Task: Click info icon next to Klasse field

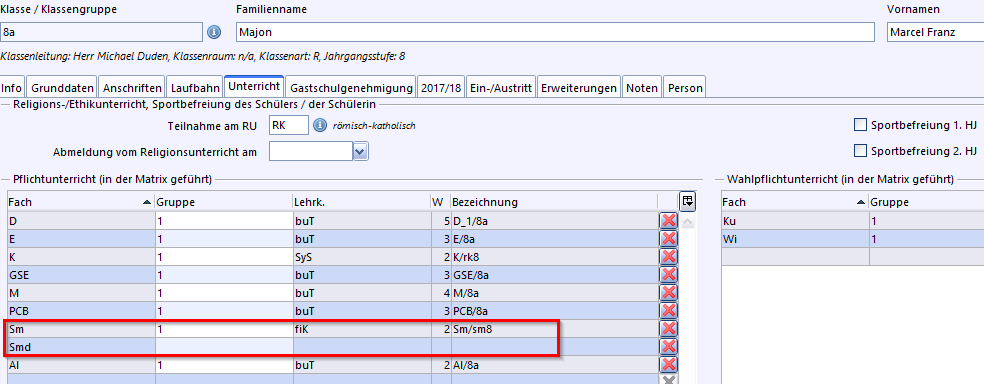Action: point(214,32)
